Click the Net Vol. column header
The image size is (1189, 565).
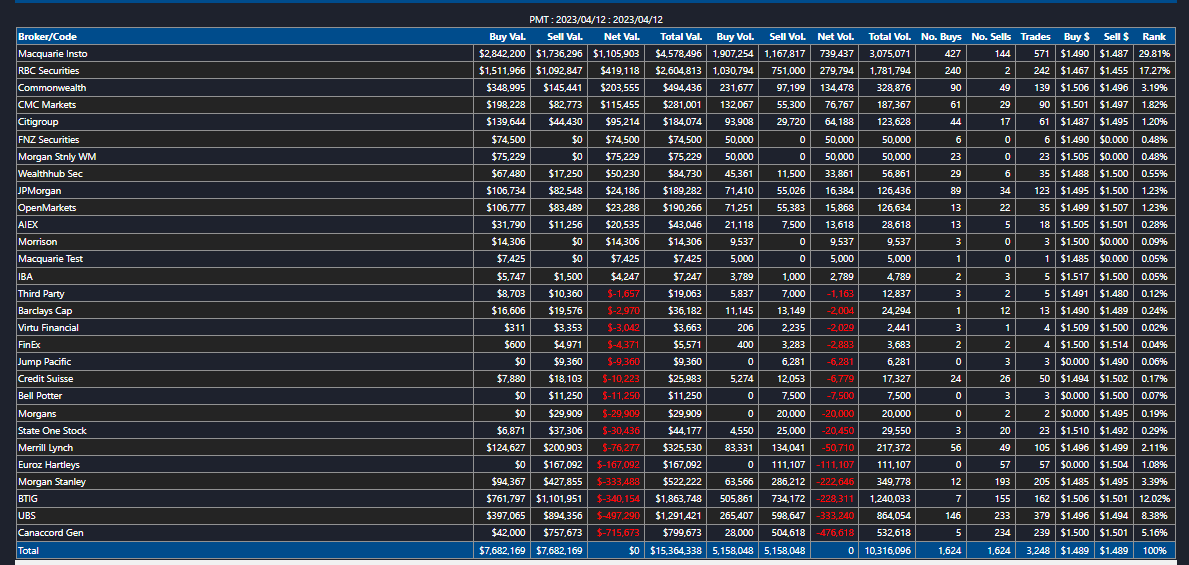pyautogui.click(x=836, y=36)
